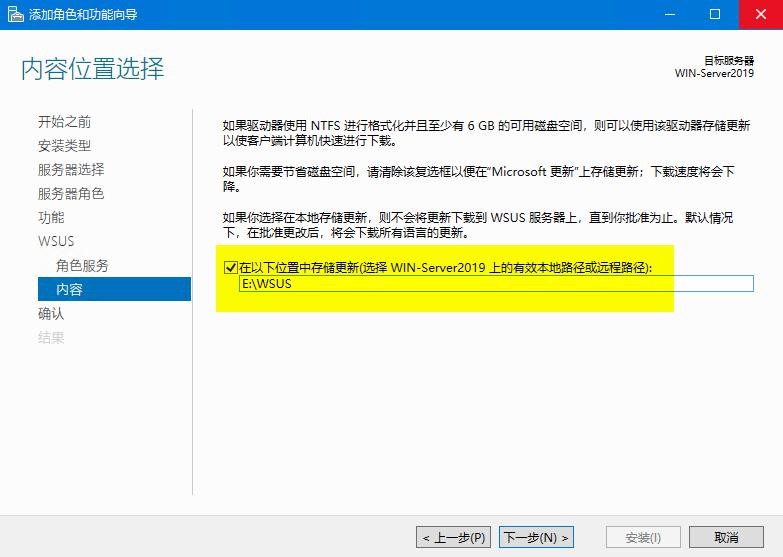Image resolution: width=783 pixels, height=557 pixels.
Task: Click the E:\WSUS path input field
Action: click(495, 284)
